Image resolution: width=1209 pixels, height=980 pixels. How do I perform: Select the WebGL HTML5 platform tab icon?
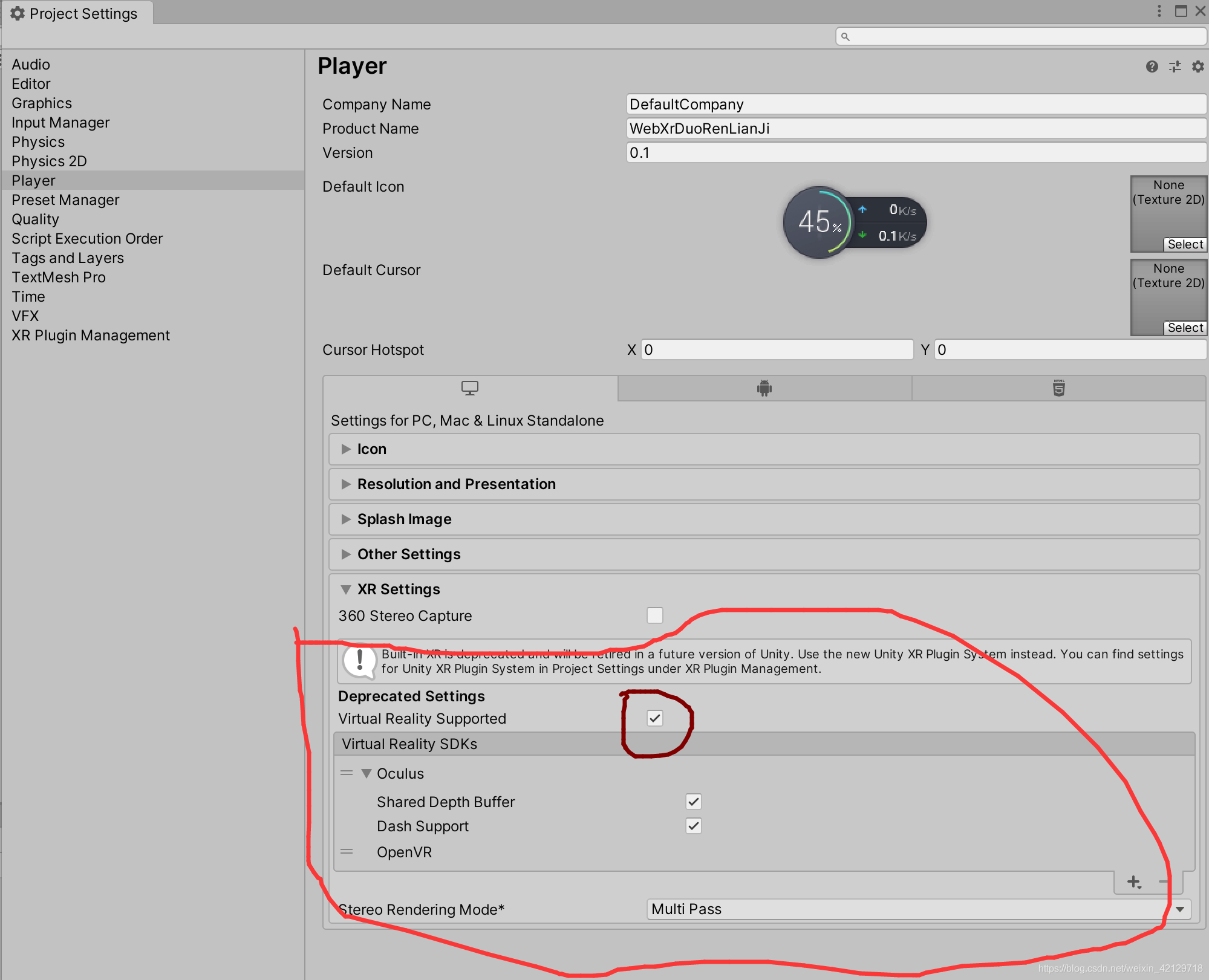[1058, 388]
